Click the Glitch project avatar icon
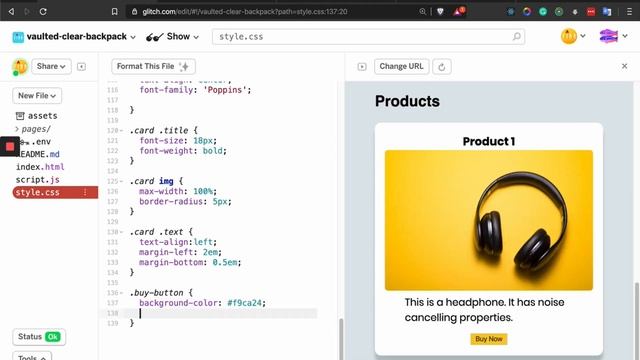This screenshot has height=360, width=640. click(x=18, y=37)
